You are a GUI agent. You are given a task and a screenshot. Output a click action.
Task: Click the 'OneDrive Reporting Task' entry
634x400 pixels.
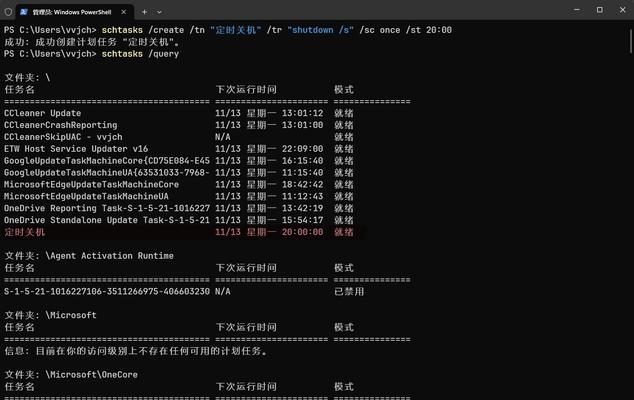107,208
